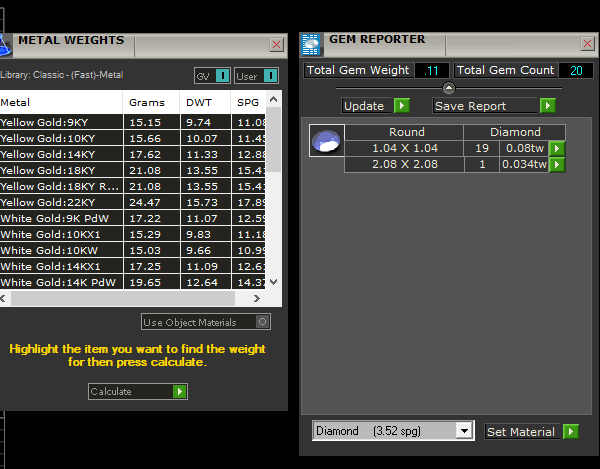Select the Yellow Gold:14KY row
Image resolution: width=600 pixels, height=469 pixels.
coord(62,154)
